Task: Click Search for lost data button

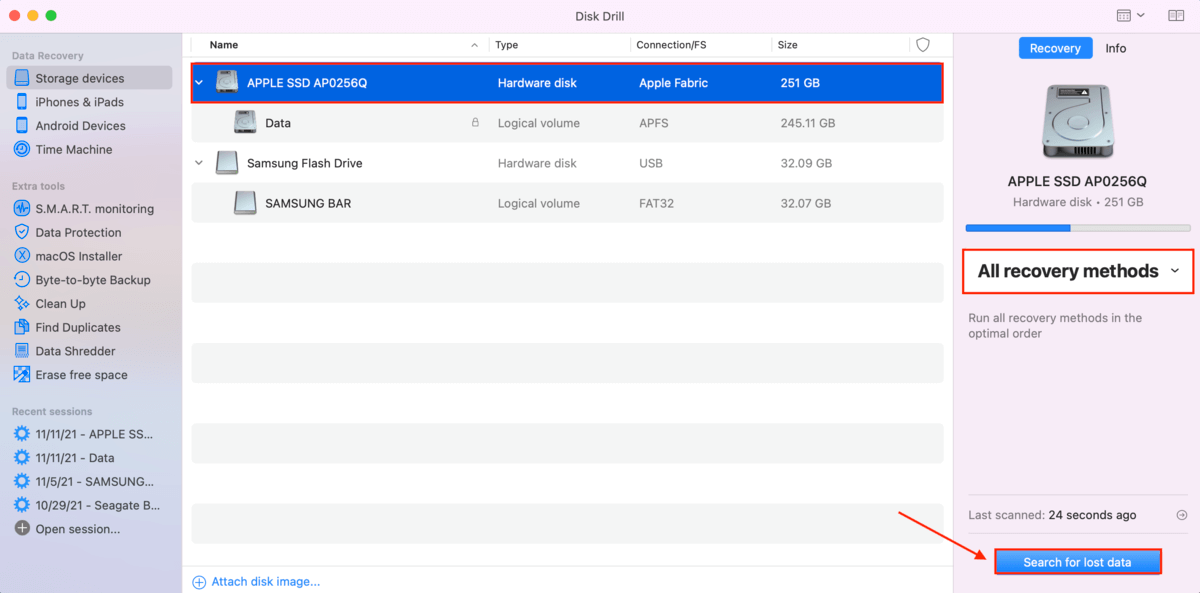Action: (1078, 562)
